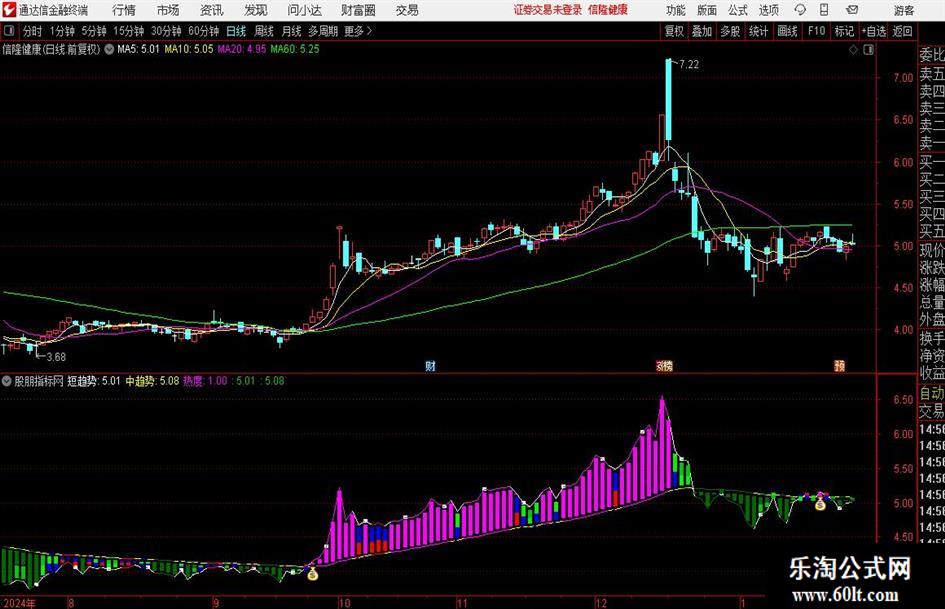Screen dimensions: 945x609
Task: Switch to 周线 weekly tab
Action: pos(264,31)
